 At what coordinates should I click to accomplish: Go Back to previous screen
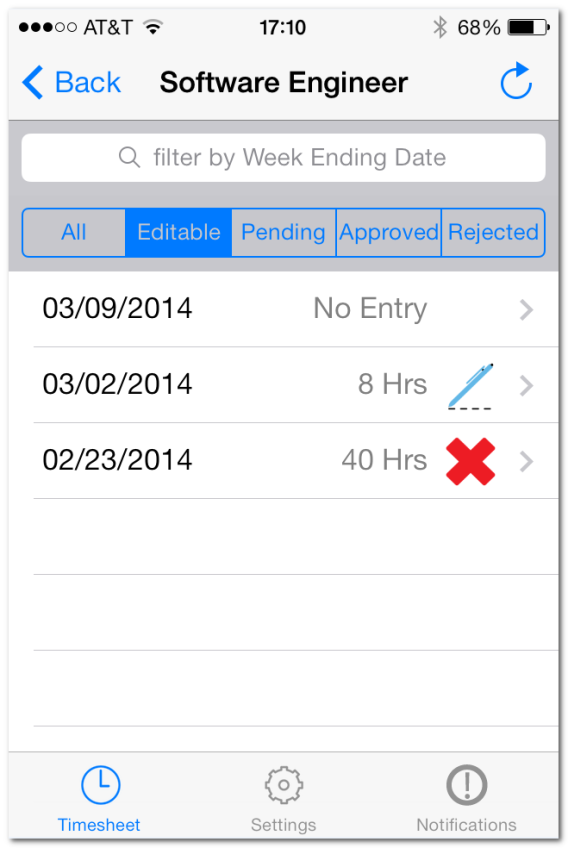71,82
